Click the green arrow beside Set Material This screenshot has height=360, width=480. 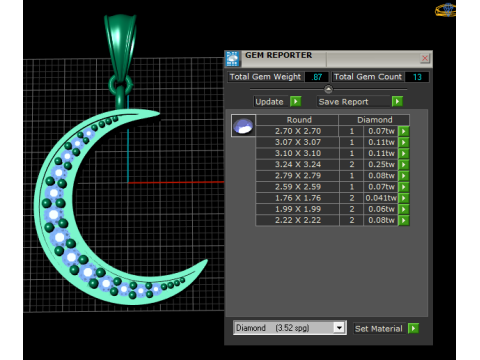click(x=413, y=328)
